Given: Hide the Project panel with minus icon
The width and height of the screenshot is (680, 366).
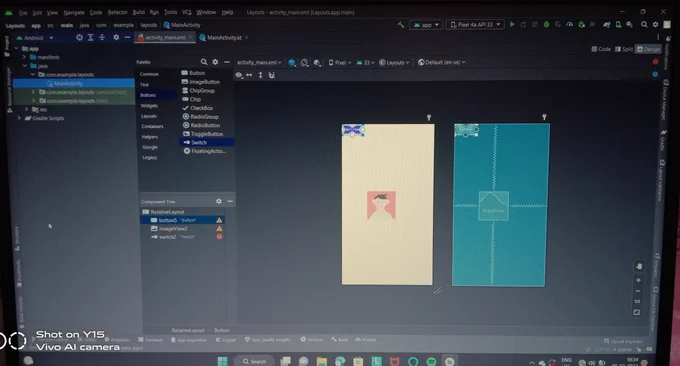Looking at the screenshot, I should pos(127,38).
